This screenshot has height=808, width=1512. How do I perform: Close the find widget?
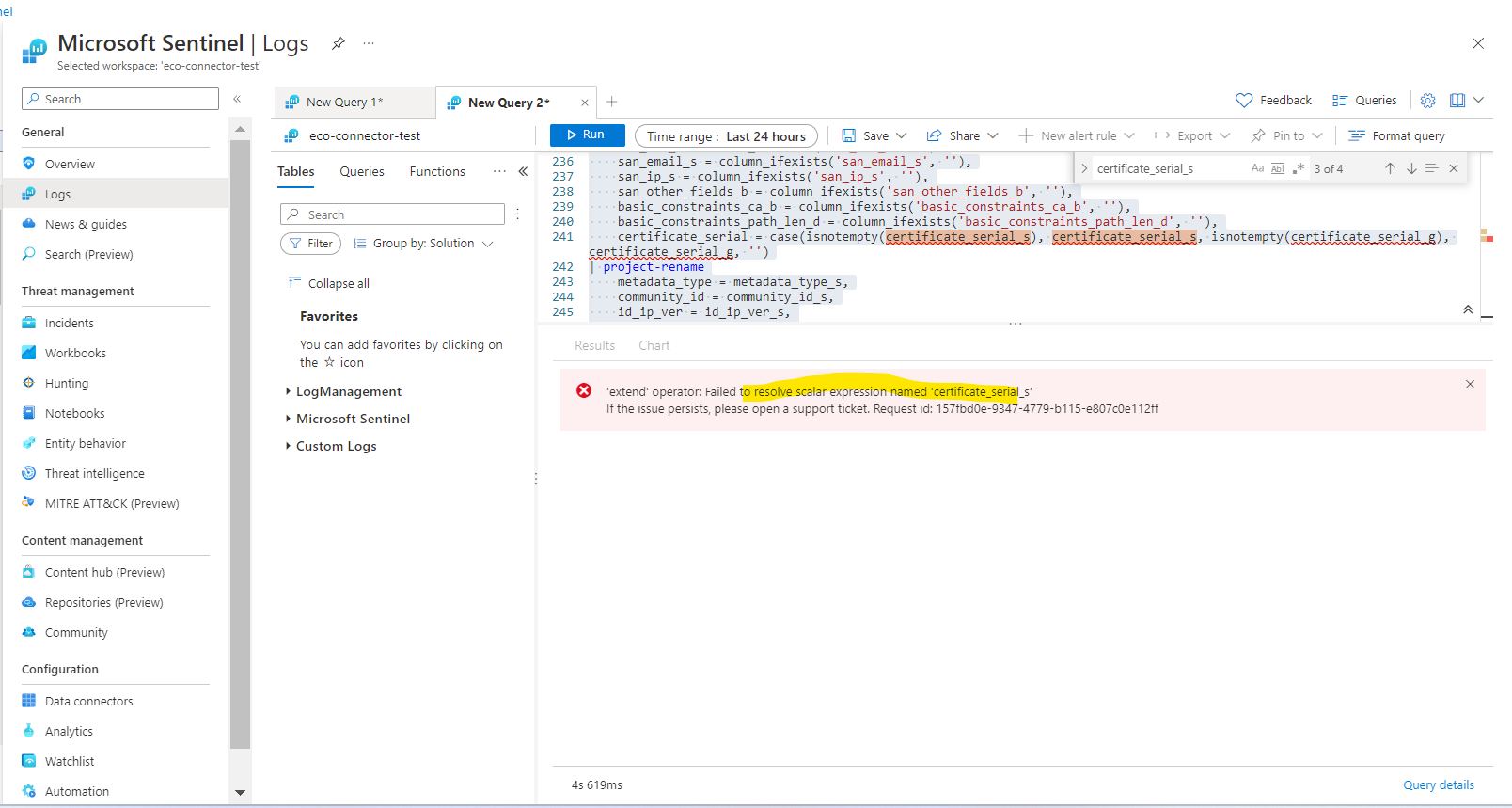point(1454,168)
